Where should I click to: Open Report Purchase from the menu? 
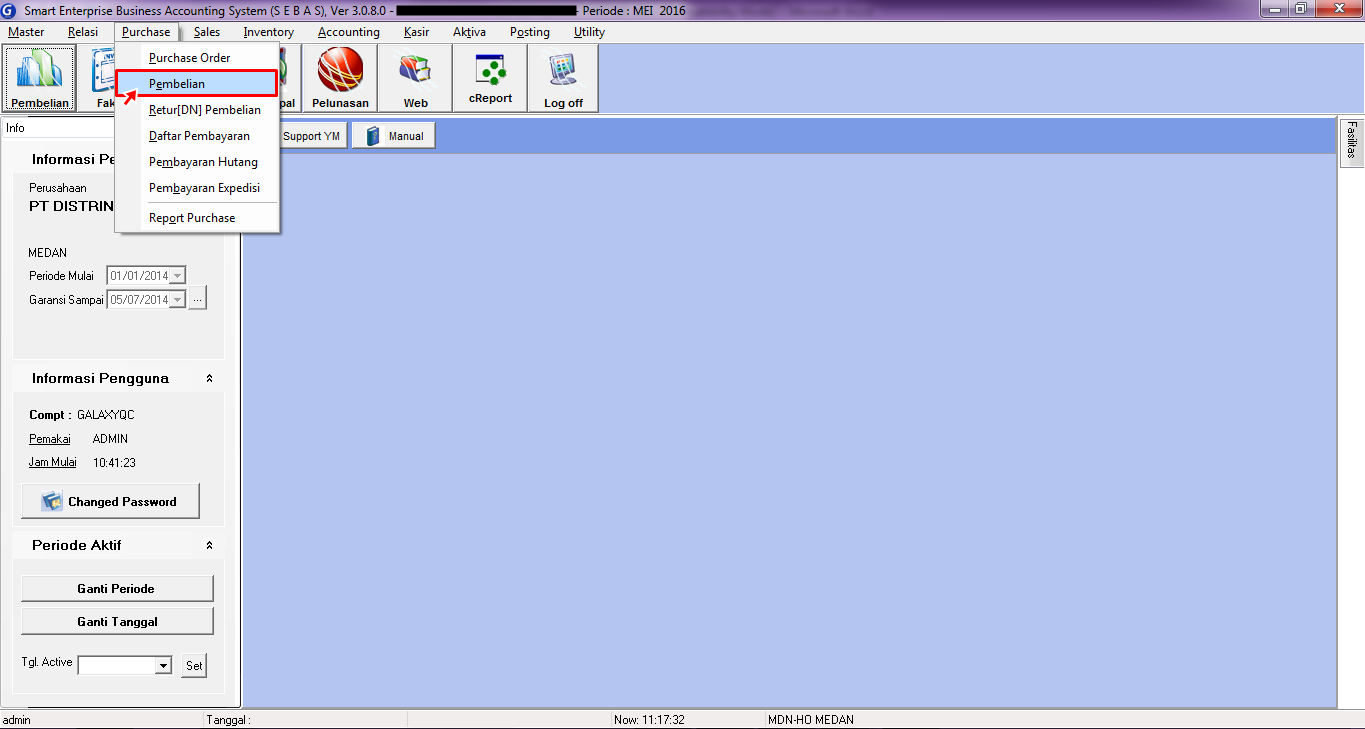[192, 218]
